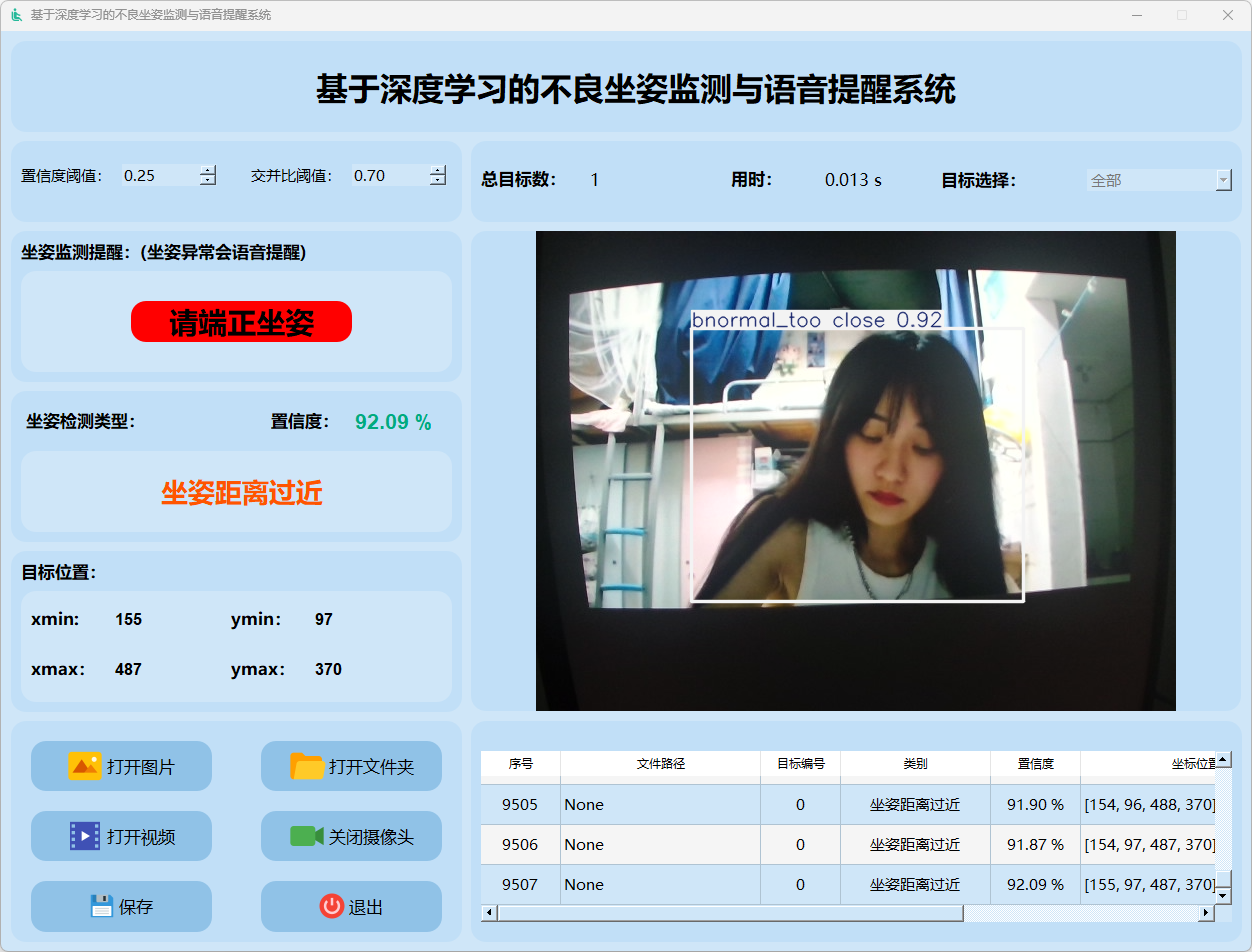The image size is (1252, 952).
Task: Click the app icon in title bar
Action: [16, 15]
